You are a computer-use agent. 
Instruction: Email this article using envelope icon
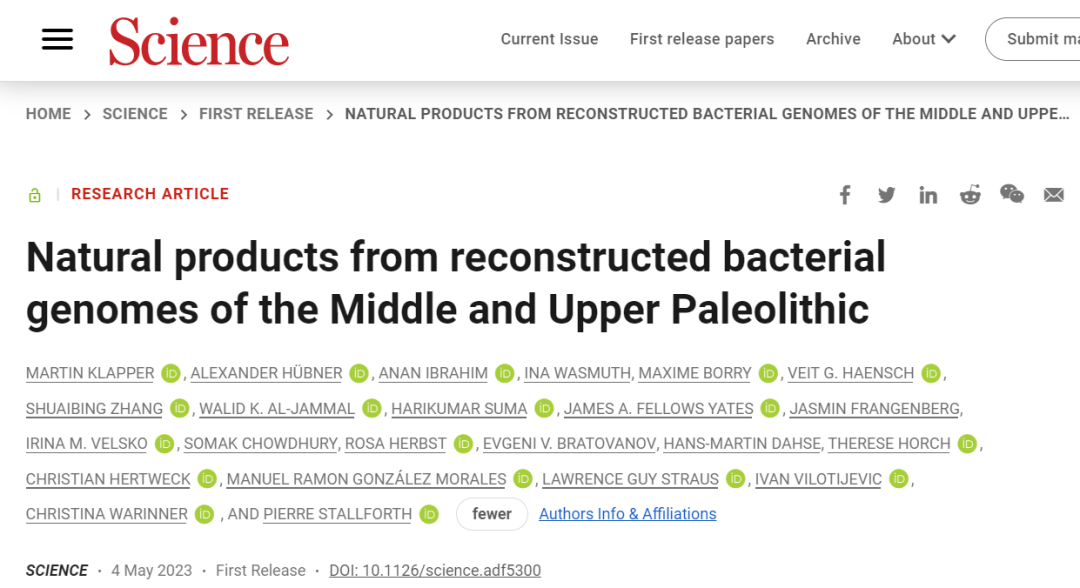point(1054,195)
